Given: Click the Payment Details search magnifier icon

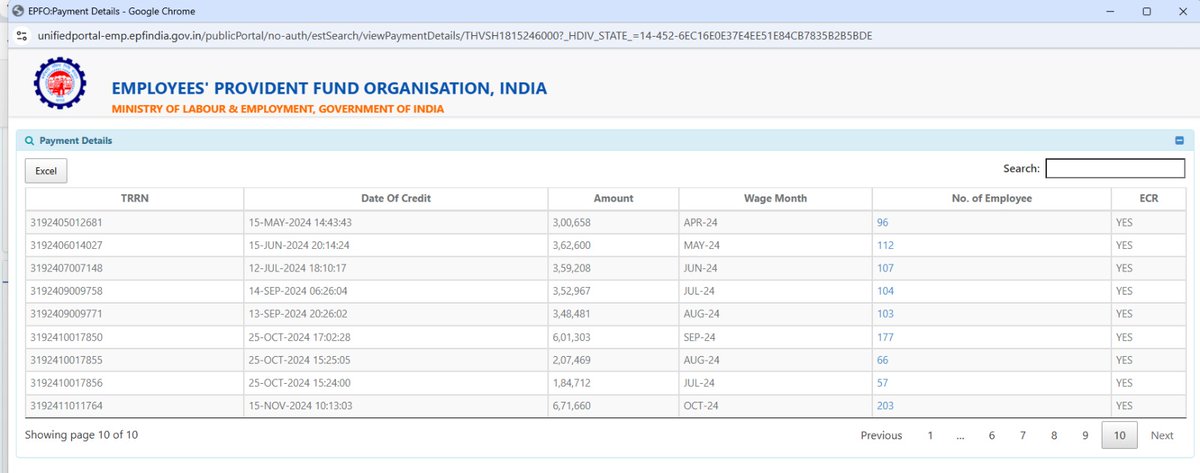Looking at the screenshot, I should tap(28, 141).
